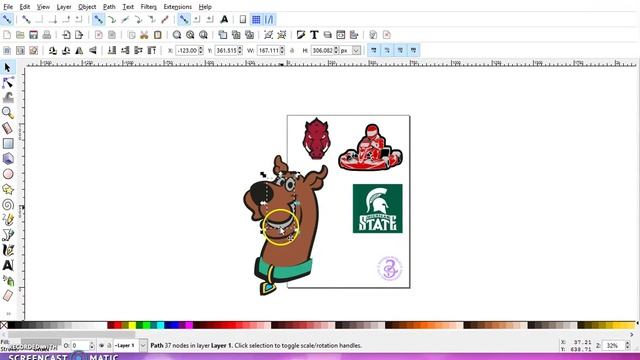This screenshot has width=640, height=360.
Task: Open Fill and Stroke dialog
Action: point(301,35)
